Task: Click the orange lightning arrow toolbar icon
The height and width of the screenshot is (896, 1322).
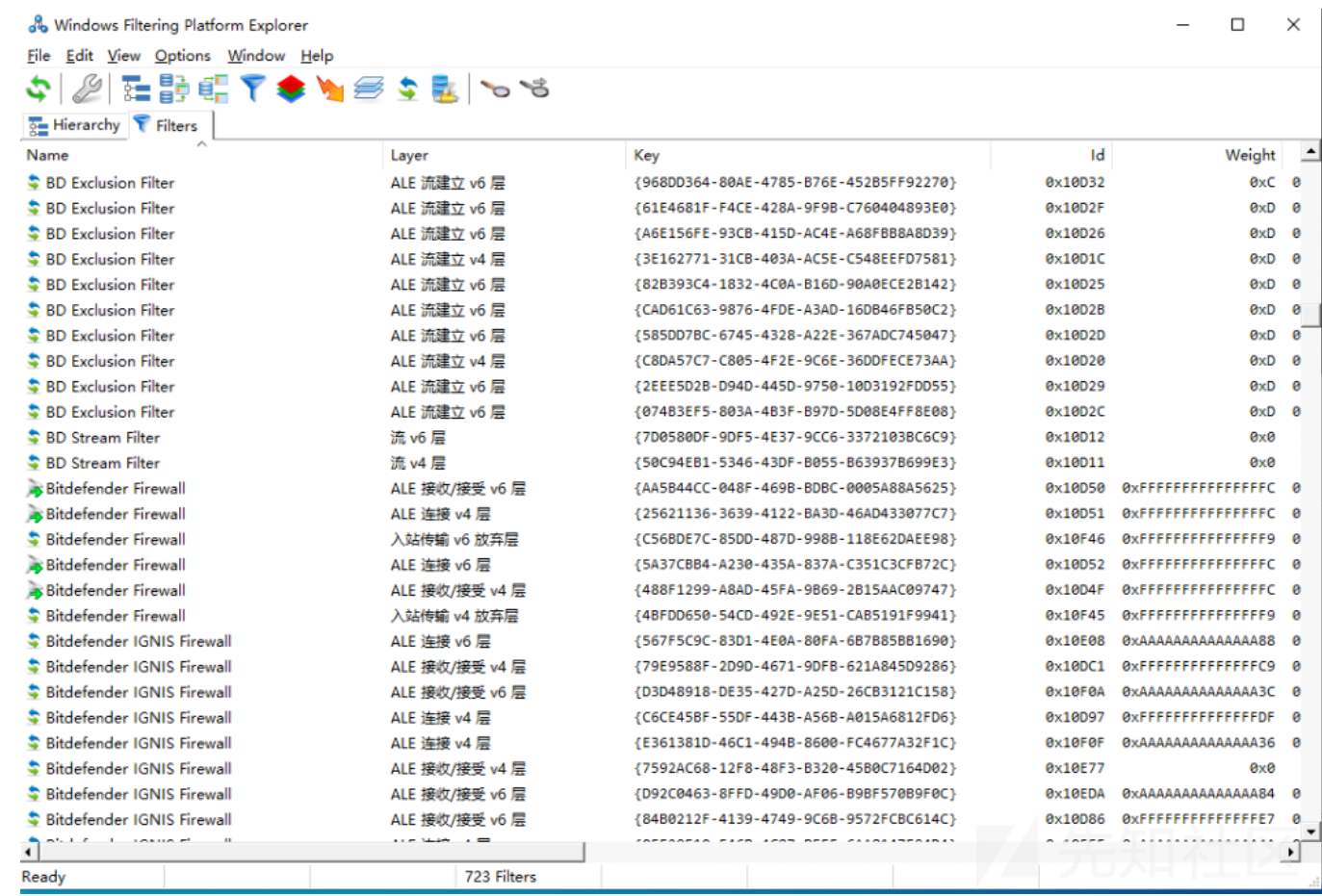Action: [x=330, y=90]
